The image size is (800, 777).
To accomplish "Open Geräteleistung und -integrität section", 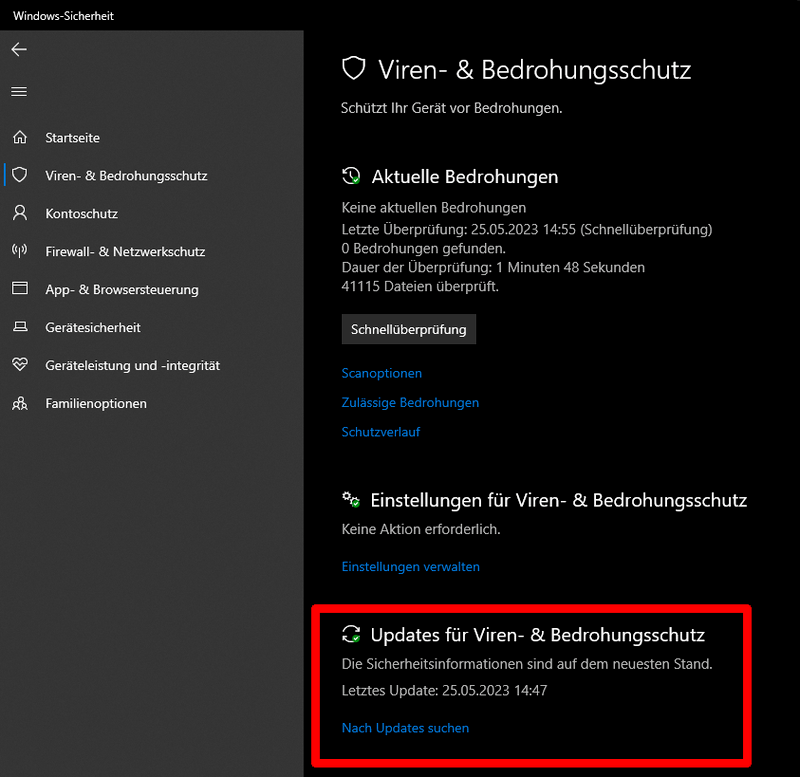I will point(132,366).
